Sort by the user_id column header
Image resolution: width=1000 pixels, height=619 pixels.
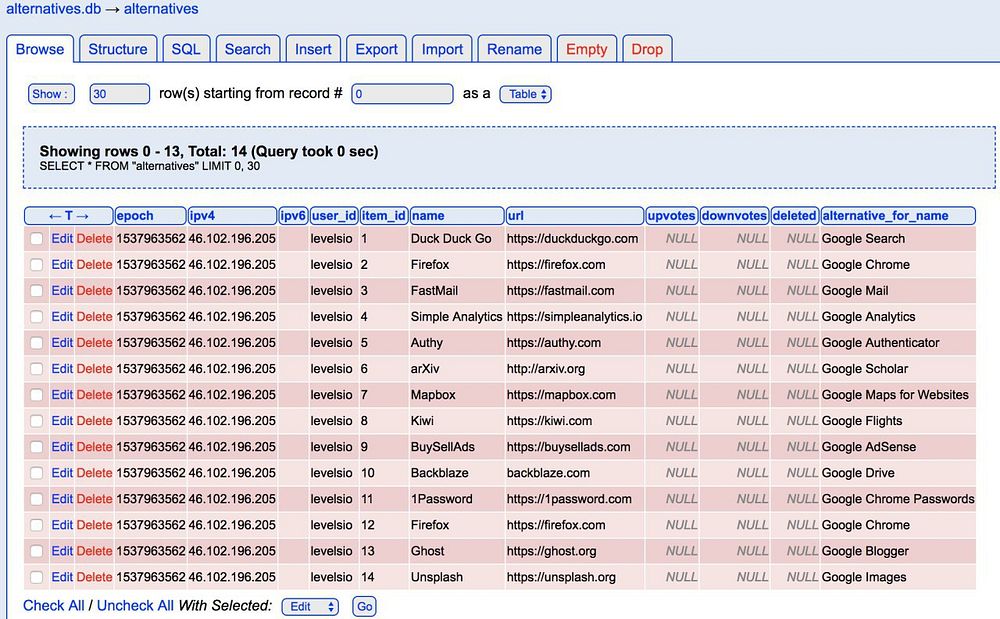coord(334,215)
